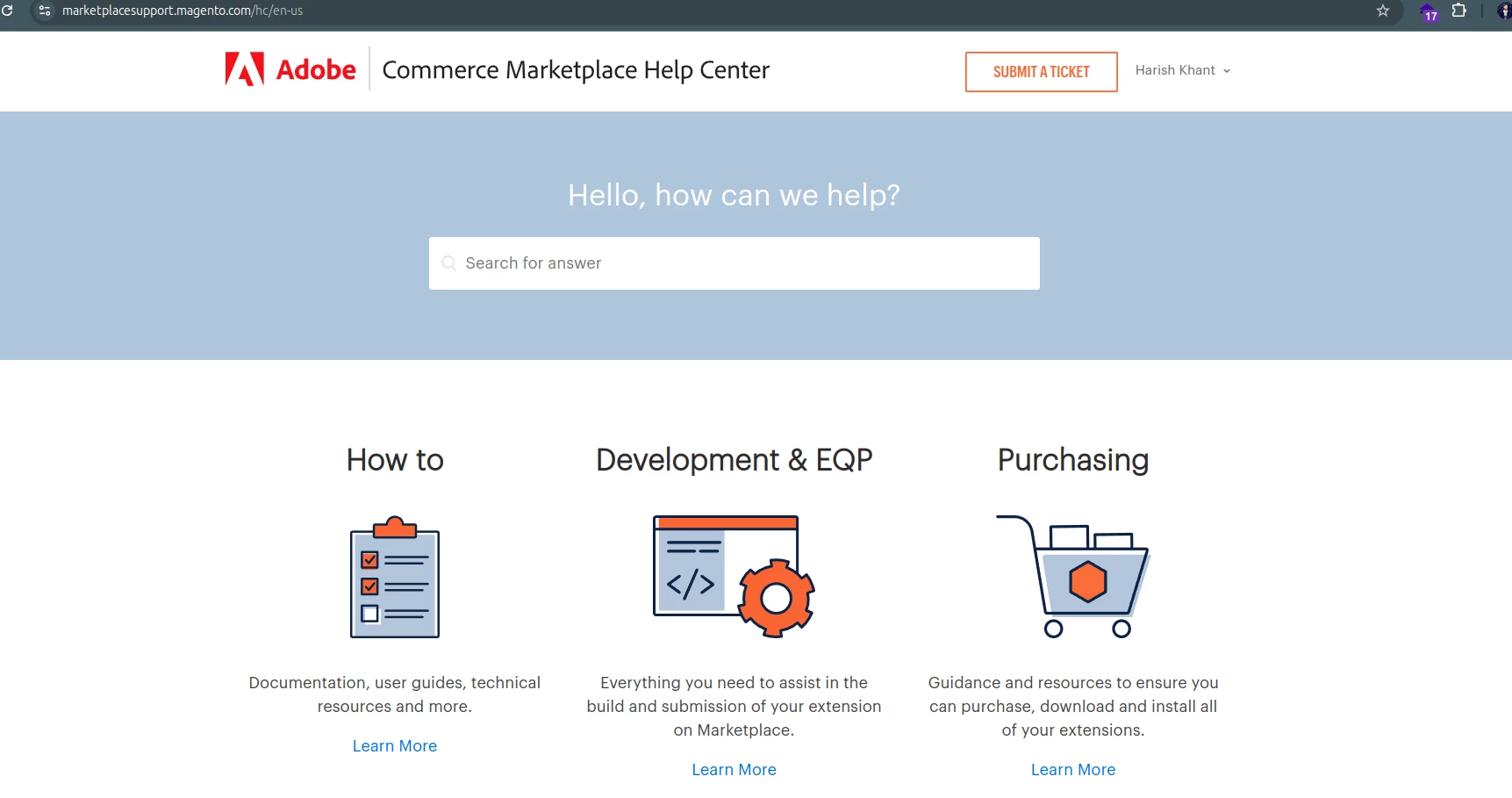This screenshot has height=798, width=1512.
Task: Click 'Guidance and resources to ensure' description text
Action: (x=1073, y=707)
